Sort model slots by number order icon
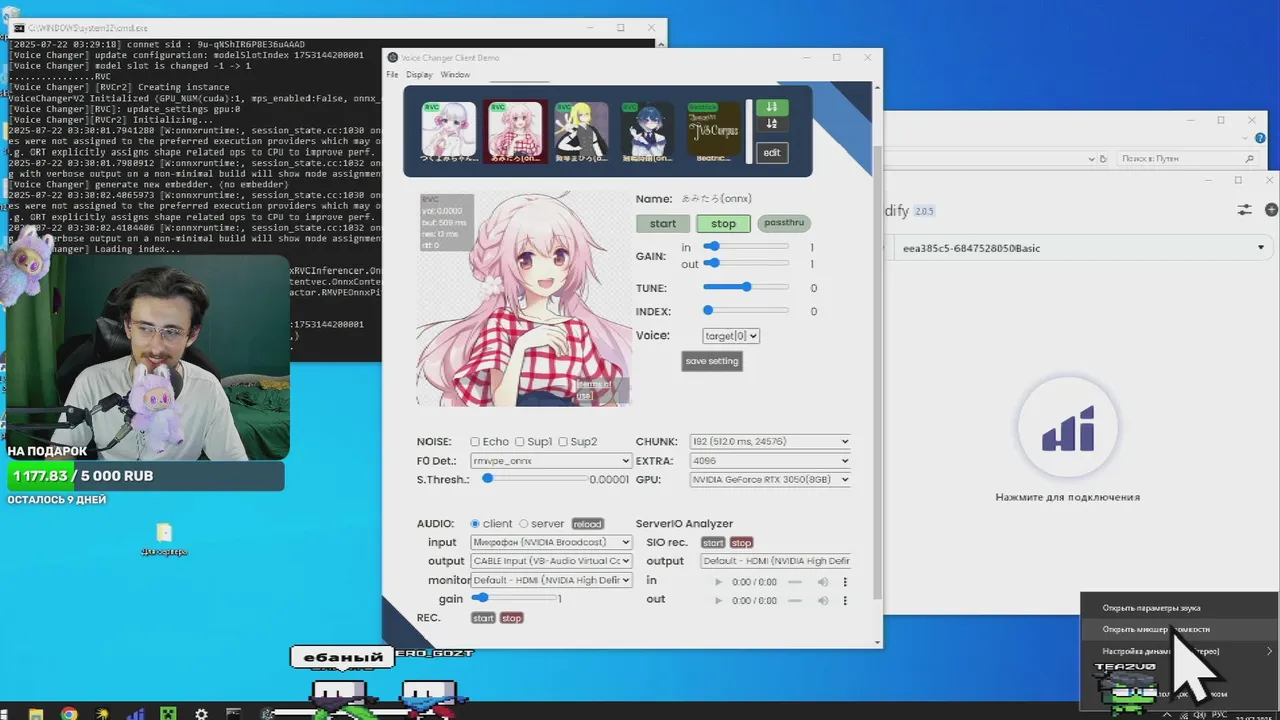The image size is (1280, 720). (x=772, y=108)
